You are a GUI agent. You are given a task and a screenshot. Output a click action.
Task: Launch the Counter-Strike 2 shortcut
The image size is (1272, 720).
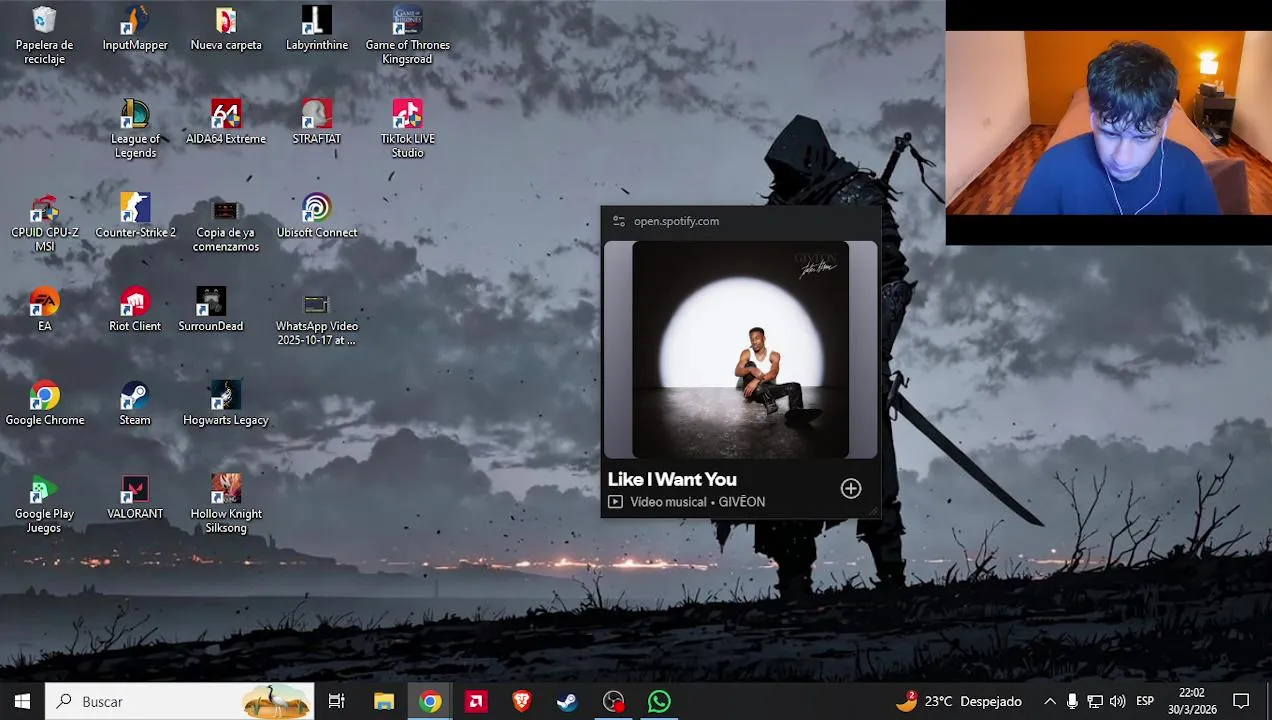coord(135,217)
